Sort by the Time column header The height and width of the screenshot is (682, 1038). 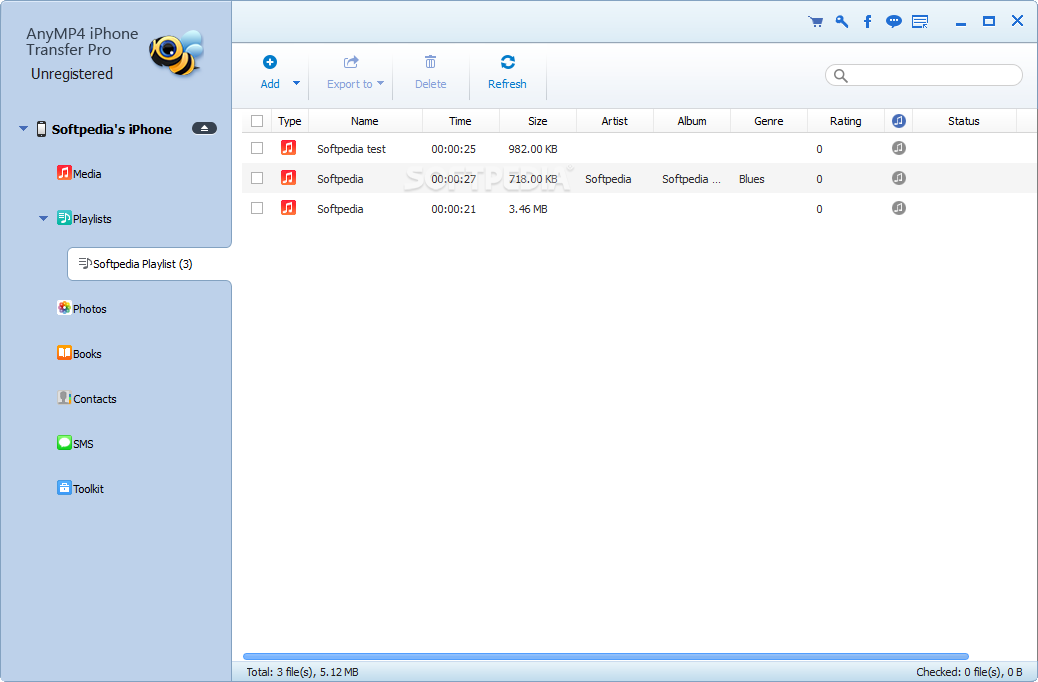(460, 121)
